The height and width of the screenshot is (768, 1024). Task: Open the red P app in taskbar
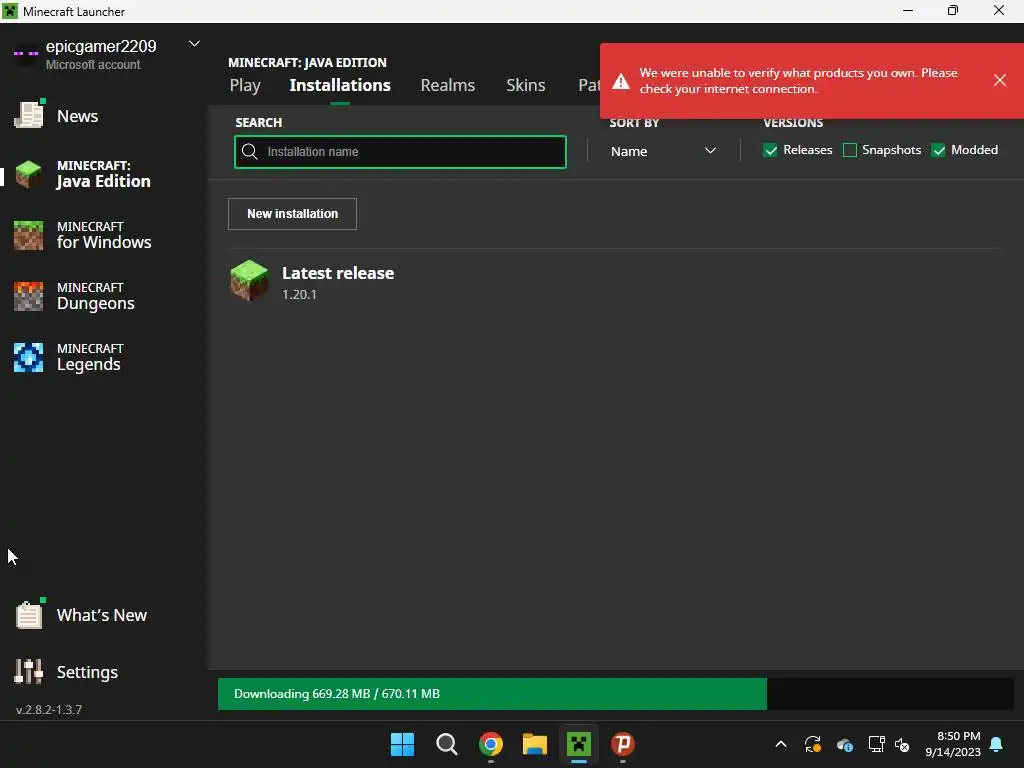[623, 744]
